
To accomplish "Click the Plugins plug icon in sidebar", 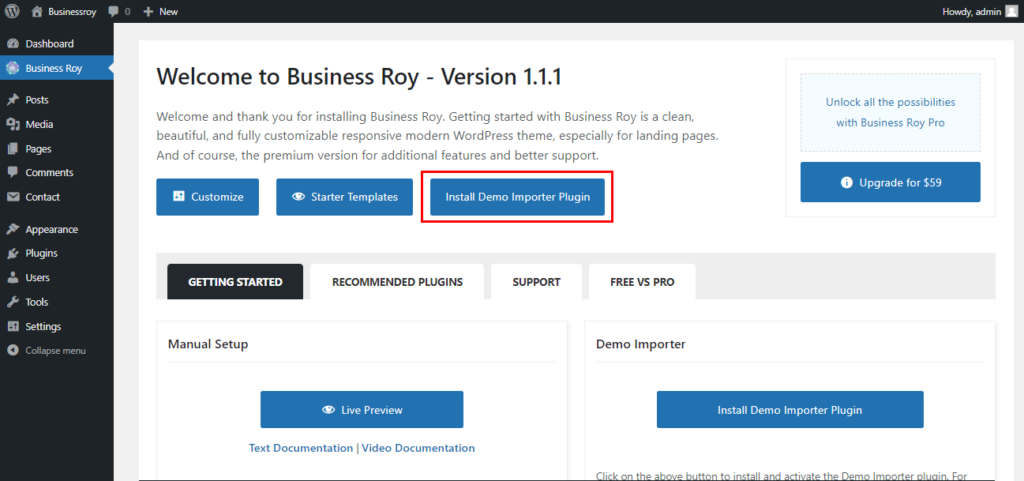I will [12, 253].
